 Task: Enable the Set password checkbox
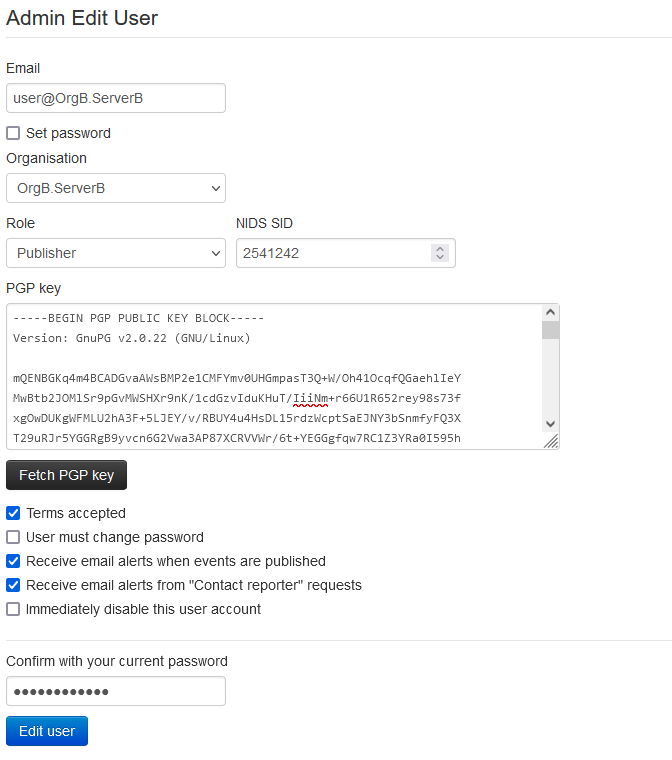pos(13,133)
